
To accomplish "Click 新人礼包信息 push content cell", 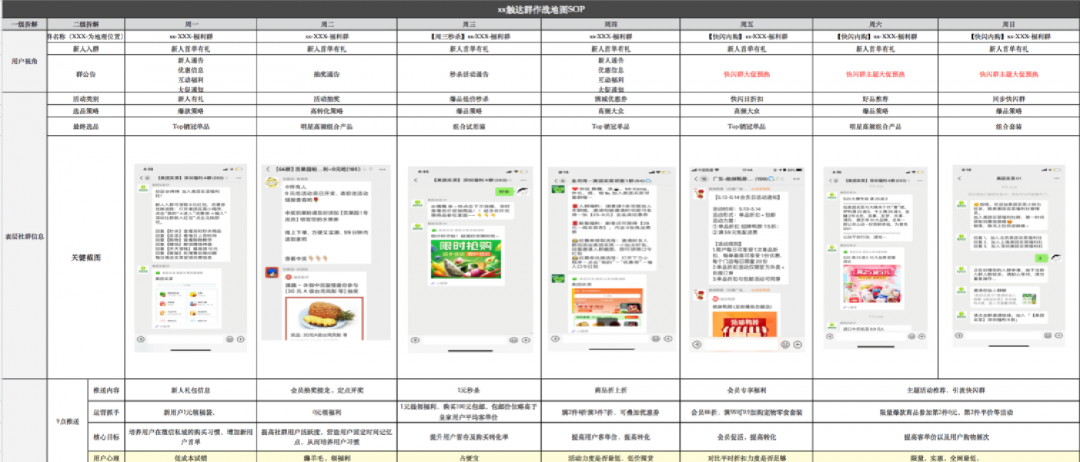I will [x=190, y=390].
